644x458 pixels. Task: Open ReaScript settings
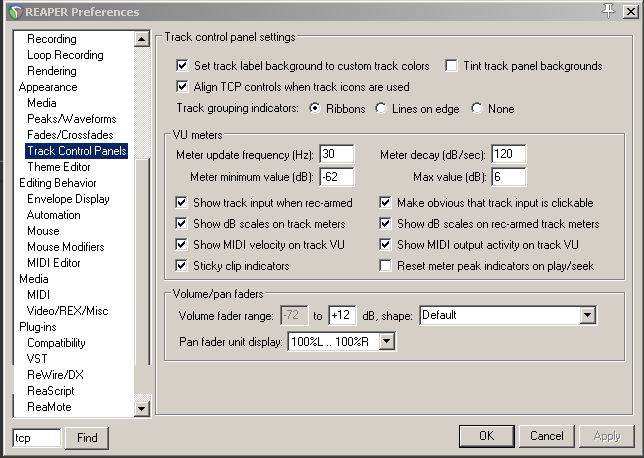tap(51, 391)
